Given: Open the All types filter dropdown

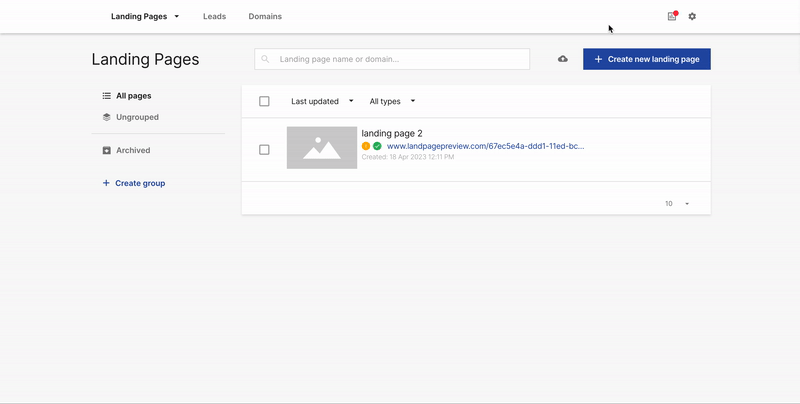Looking at the screenshot, I should coord(392,101).
